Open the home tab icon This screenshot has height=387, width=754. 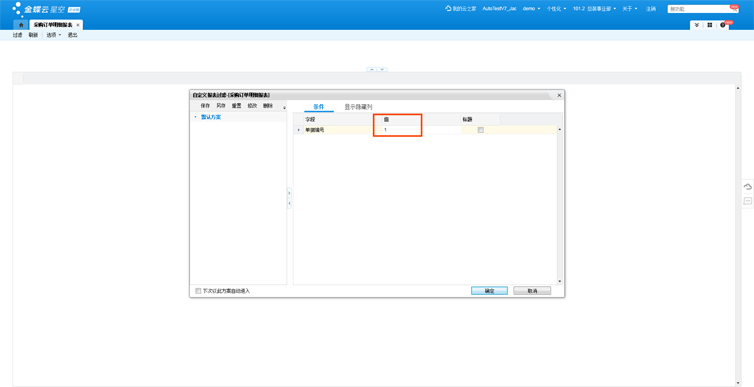tap(20, 25)
